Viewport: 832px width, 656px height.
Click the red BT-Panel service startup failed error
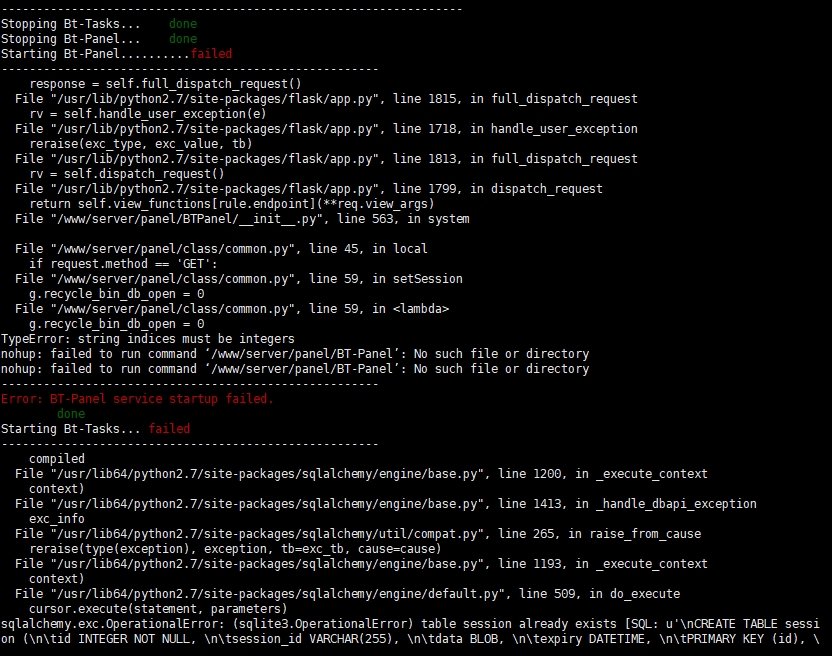click(x=137, y=398)
